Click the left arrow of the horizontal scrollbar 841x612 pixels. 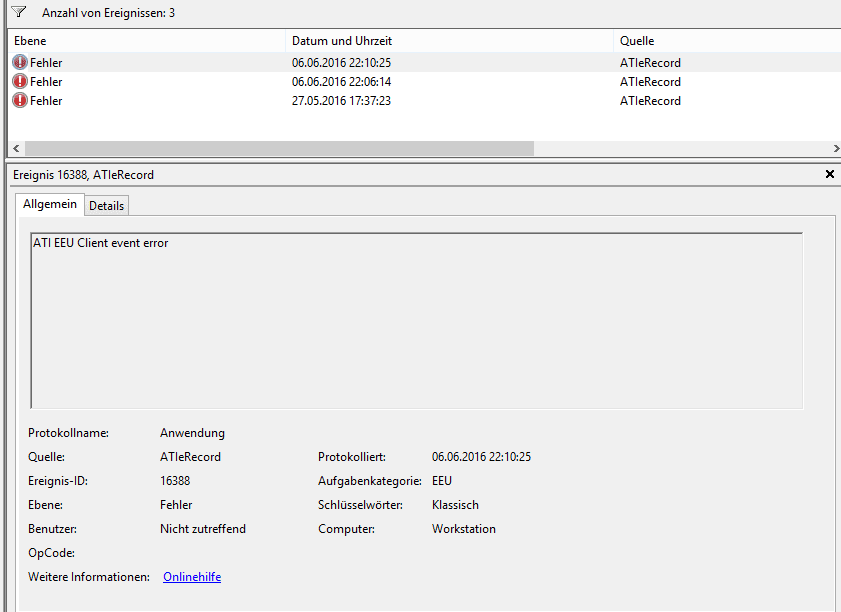(x=14, y=148)
